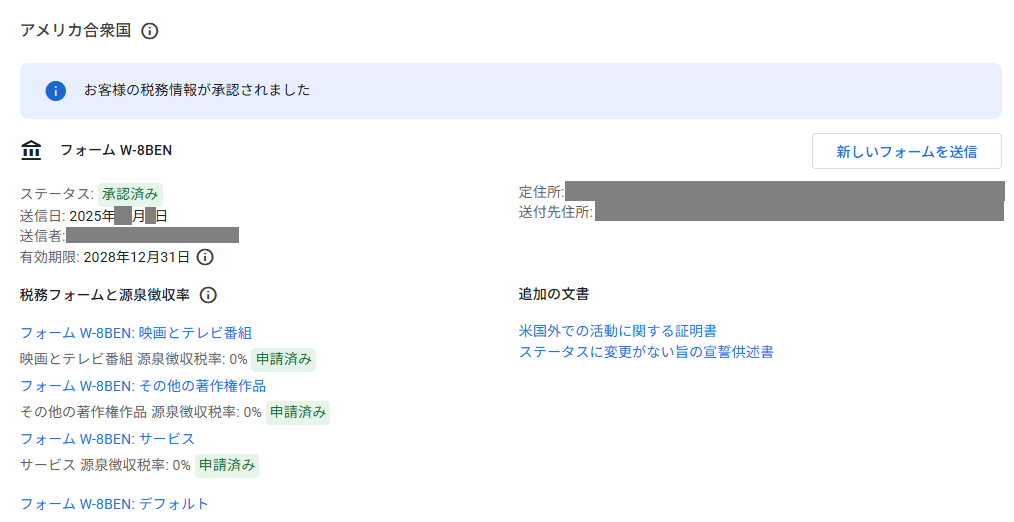Screen dimensions: 1014x522
Task: Click the 有効期限 2028年12月31日 text
Action: click(105, 257)
